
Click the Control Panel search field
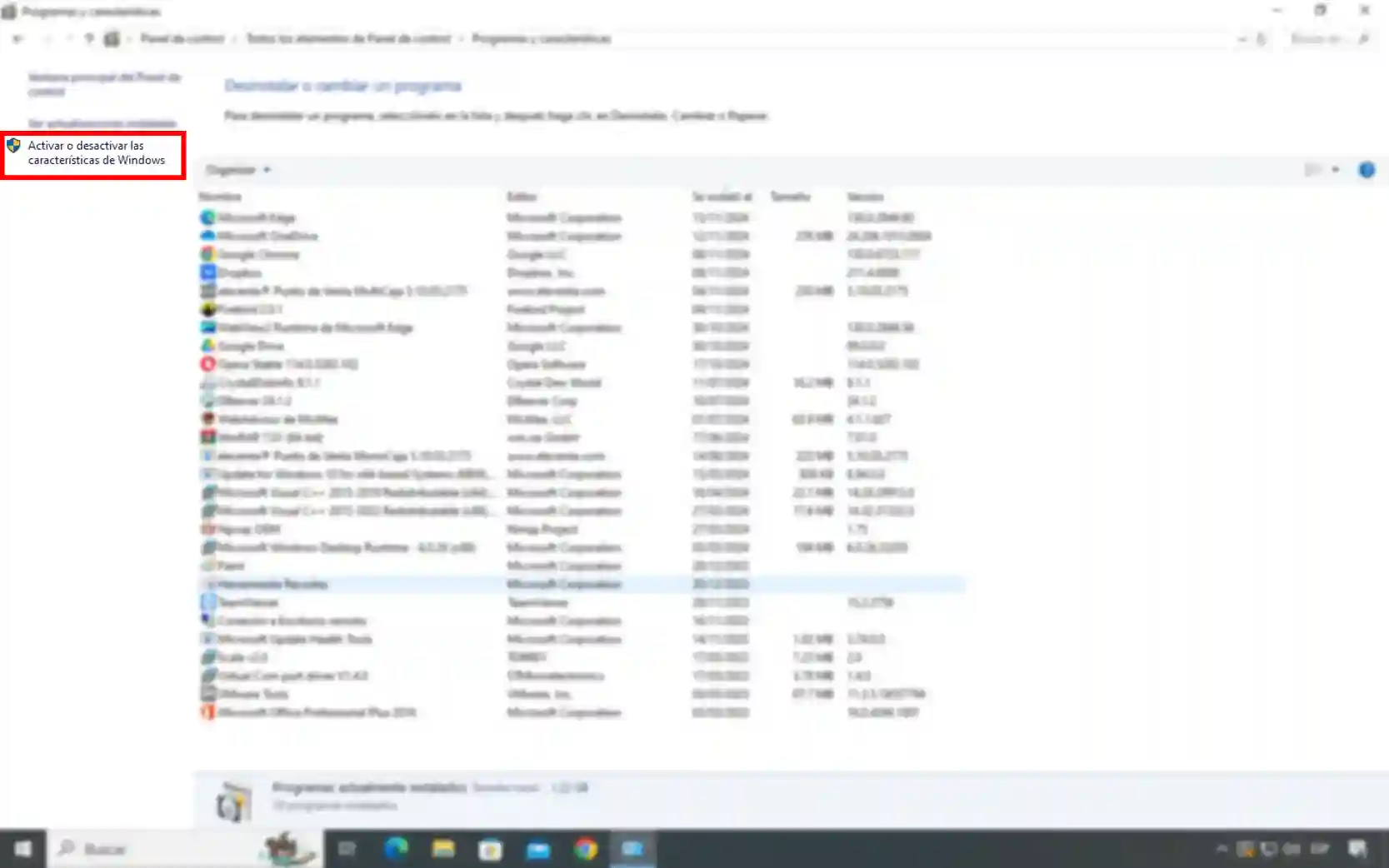pyautogui.click(x=1329, y=39)
